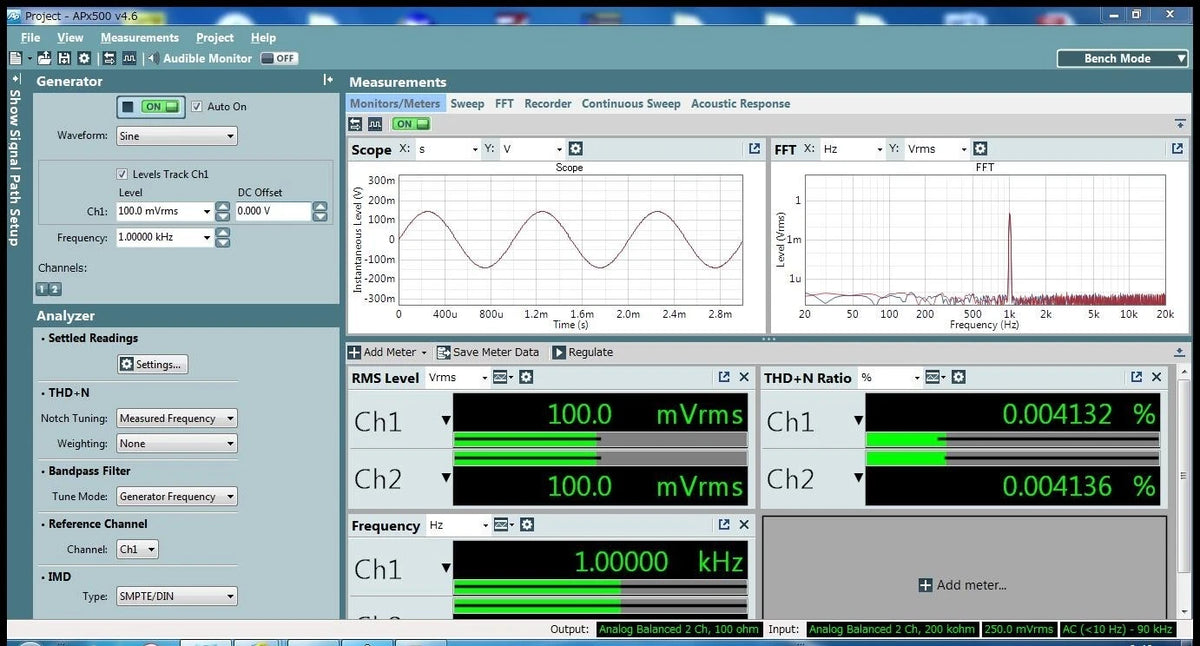This screenshot has height=646, width=1200.
Task: Increase frequency with the stepper up arrow
Action: [x=222, y=232]
